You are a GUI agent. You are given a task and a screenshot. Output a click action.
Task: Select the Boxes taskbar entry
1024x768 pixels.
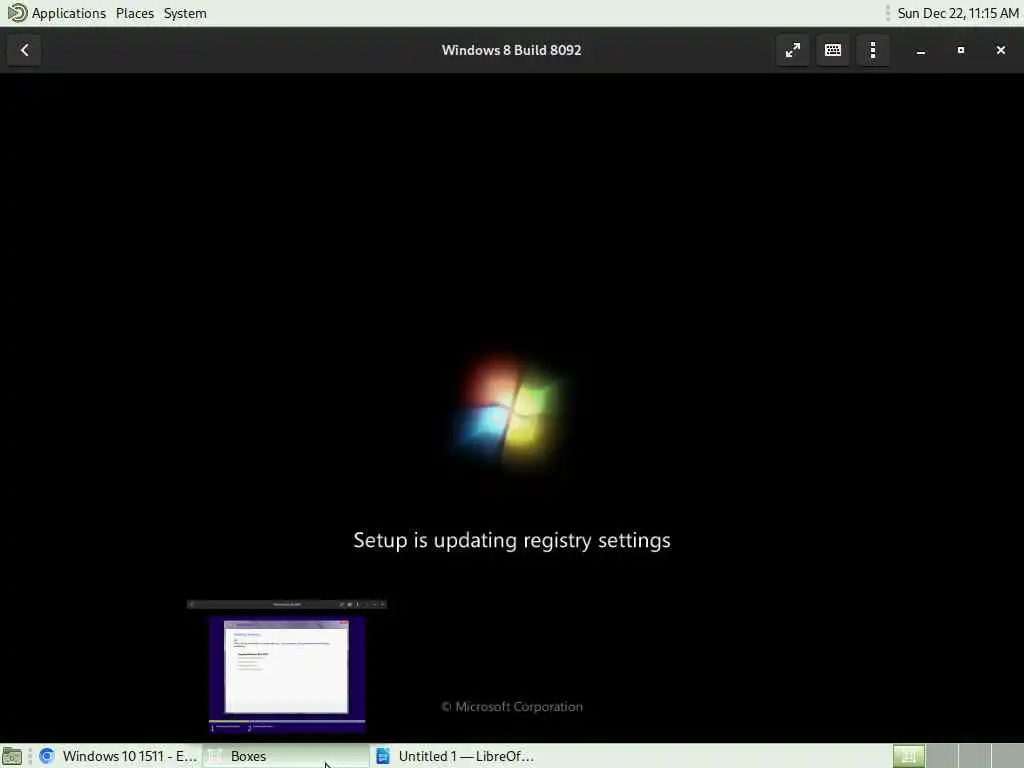pos(285,756)
